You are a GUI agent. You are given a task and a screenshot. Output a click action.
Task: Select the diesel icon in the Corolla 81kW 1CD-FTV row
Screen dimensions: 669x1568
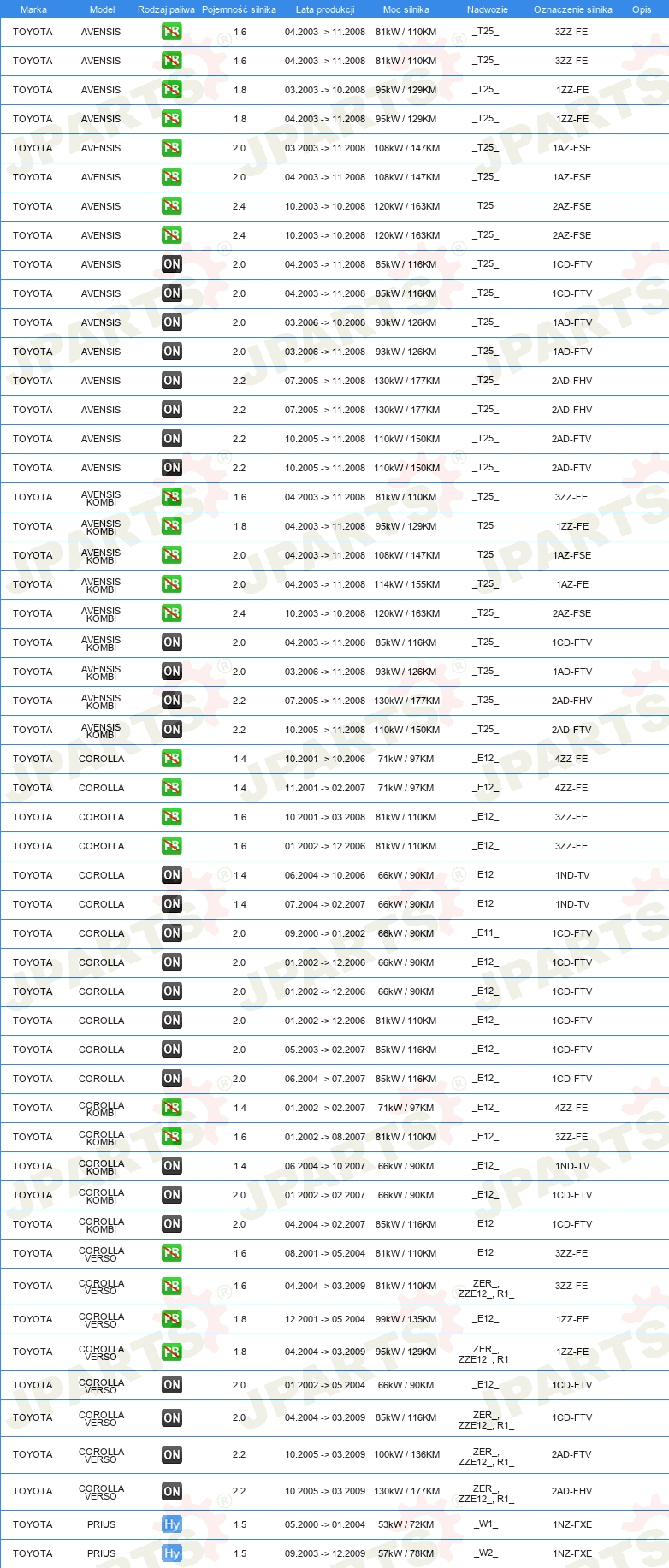click(172, 1021)
